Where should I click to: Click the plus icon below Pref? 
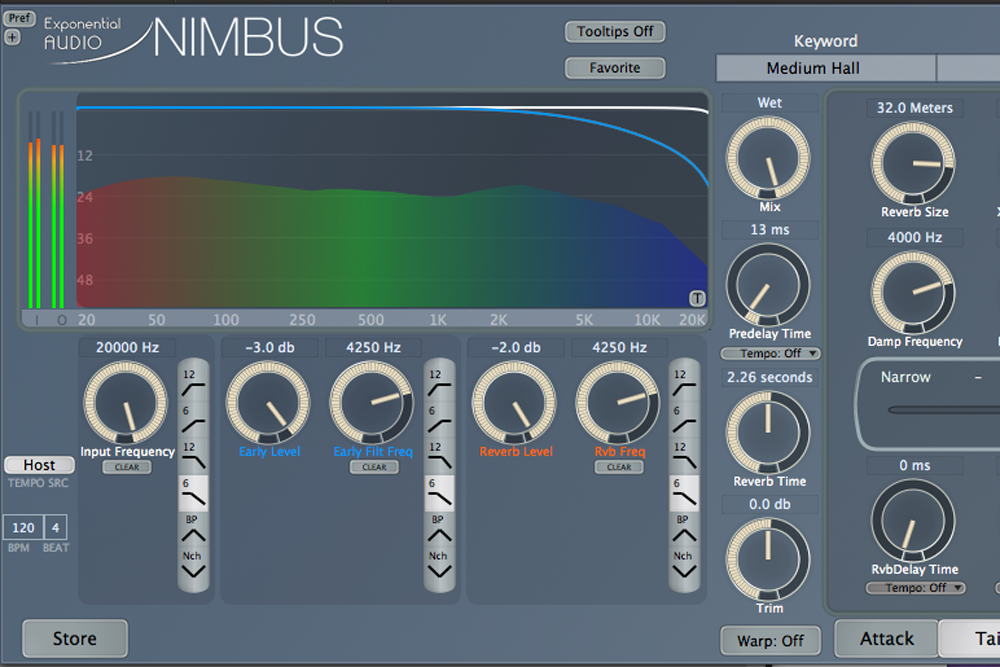[x=12, y=38]
